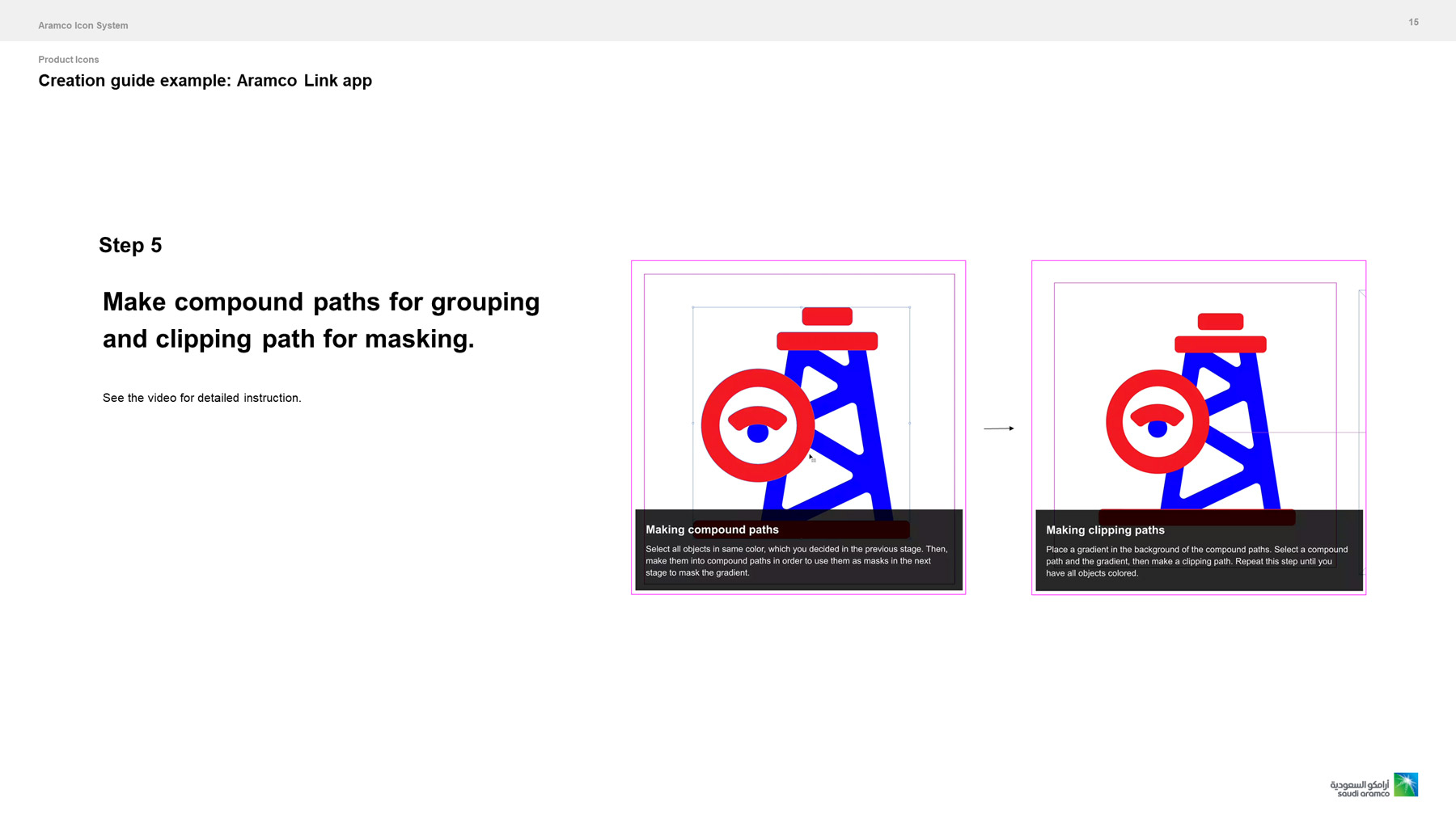Click the small red top cap in left image
1456x819 pixels.
tap(827, 316)
